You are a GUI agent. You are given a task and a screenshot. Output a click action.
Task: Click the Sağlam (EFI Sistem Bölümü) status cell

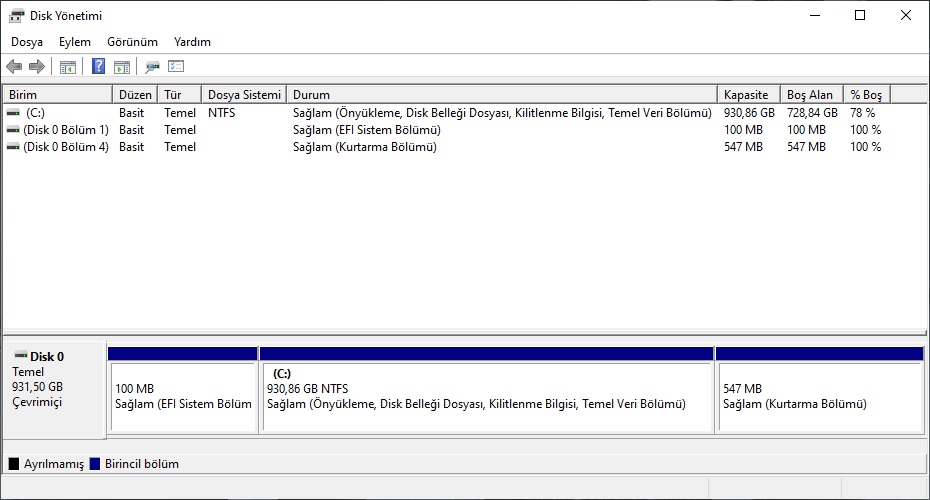367,130
